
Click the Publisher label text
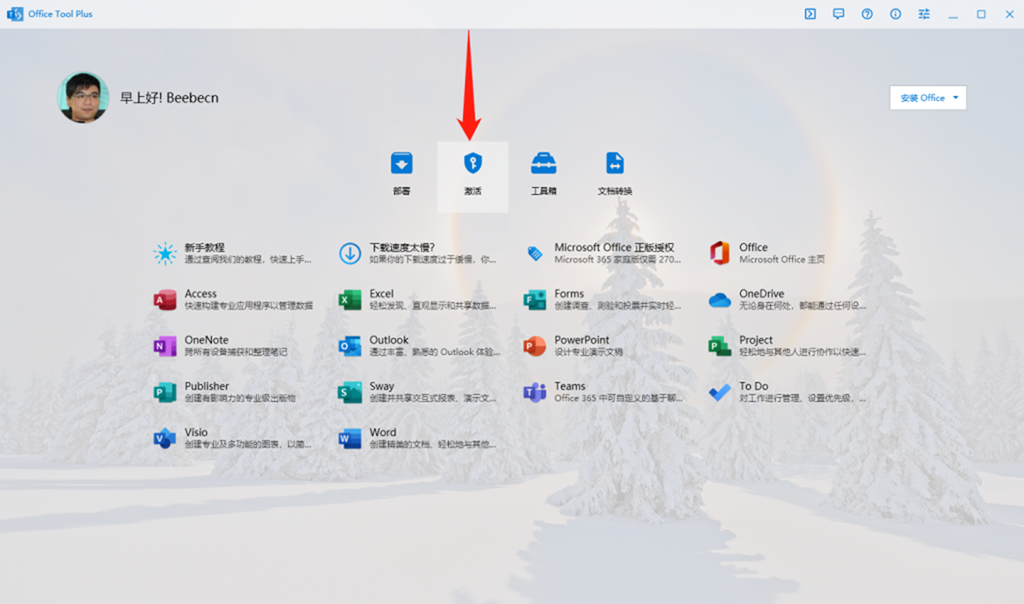point(206,387)
